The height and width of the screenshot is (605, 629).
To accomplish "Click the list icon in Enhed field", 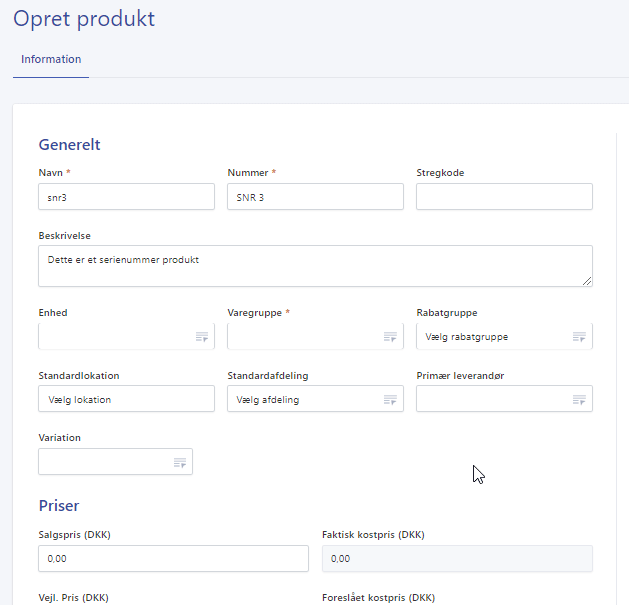I will tap(201, 337).
